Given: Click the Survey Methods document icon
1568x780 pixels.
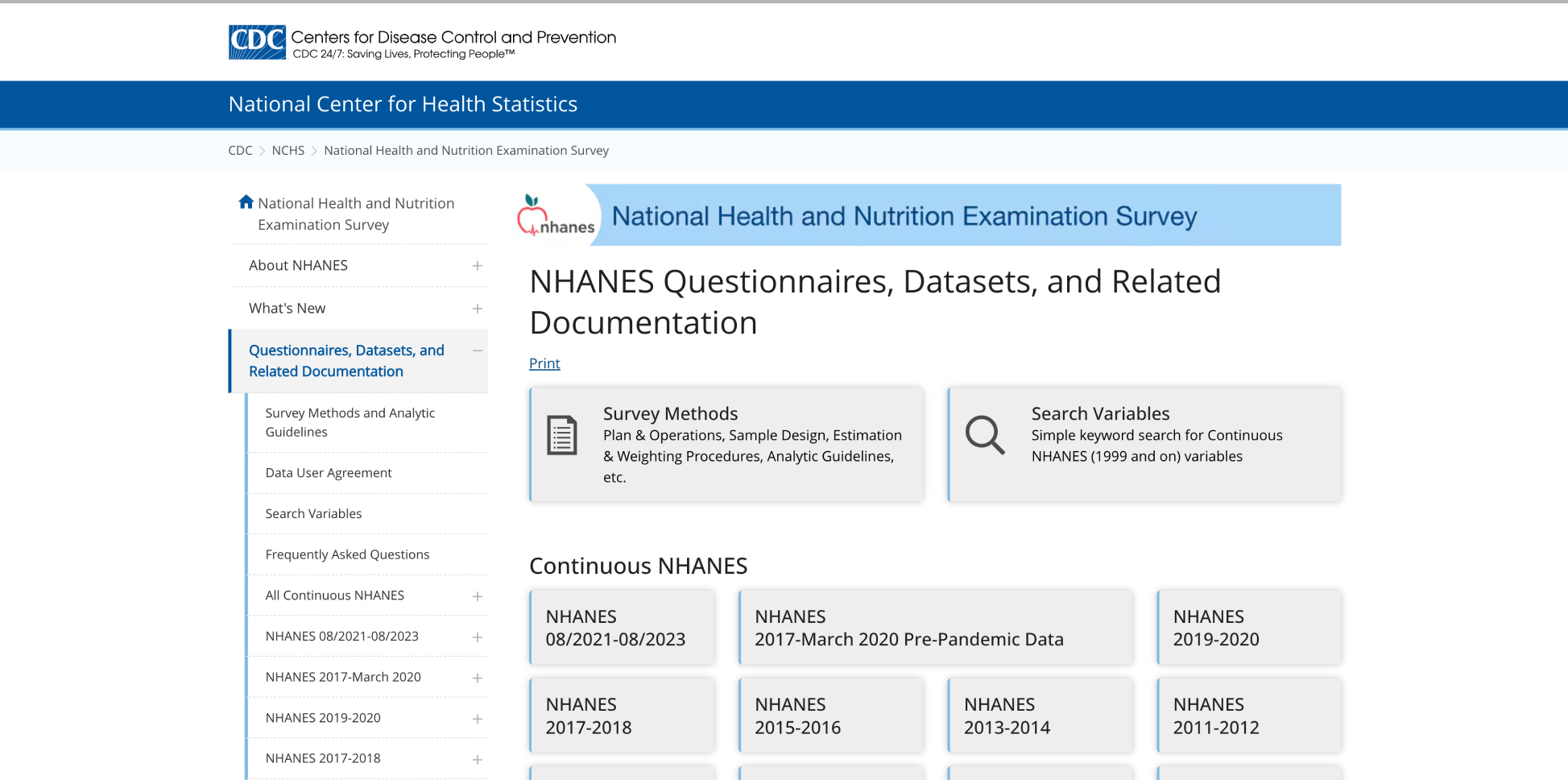Looking at the screenshot, I should pos(561,435).
